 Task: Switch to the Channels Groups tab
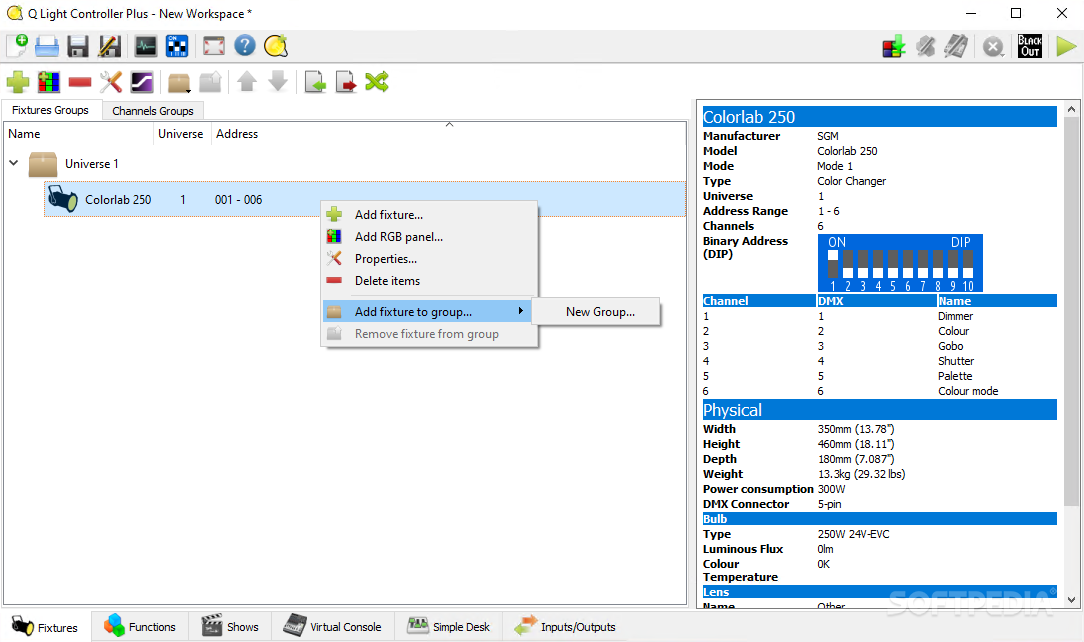(x=153, y=111)
